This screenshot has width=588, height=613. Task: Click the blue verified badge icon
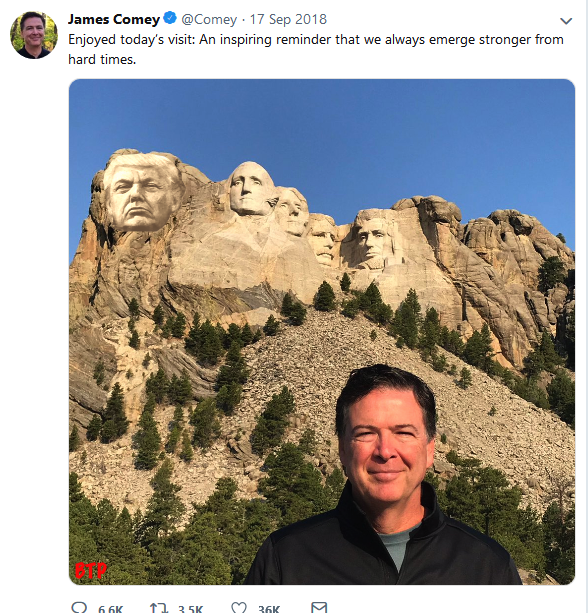[x=170, y=18]
